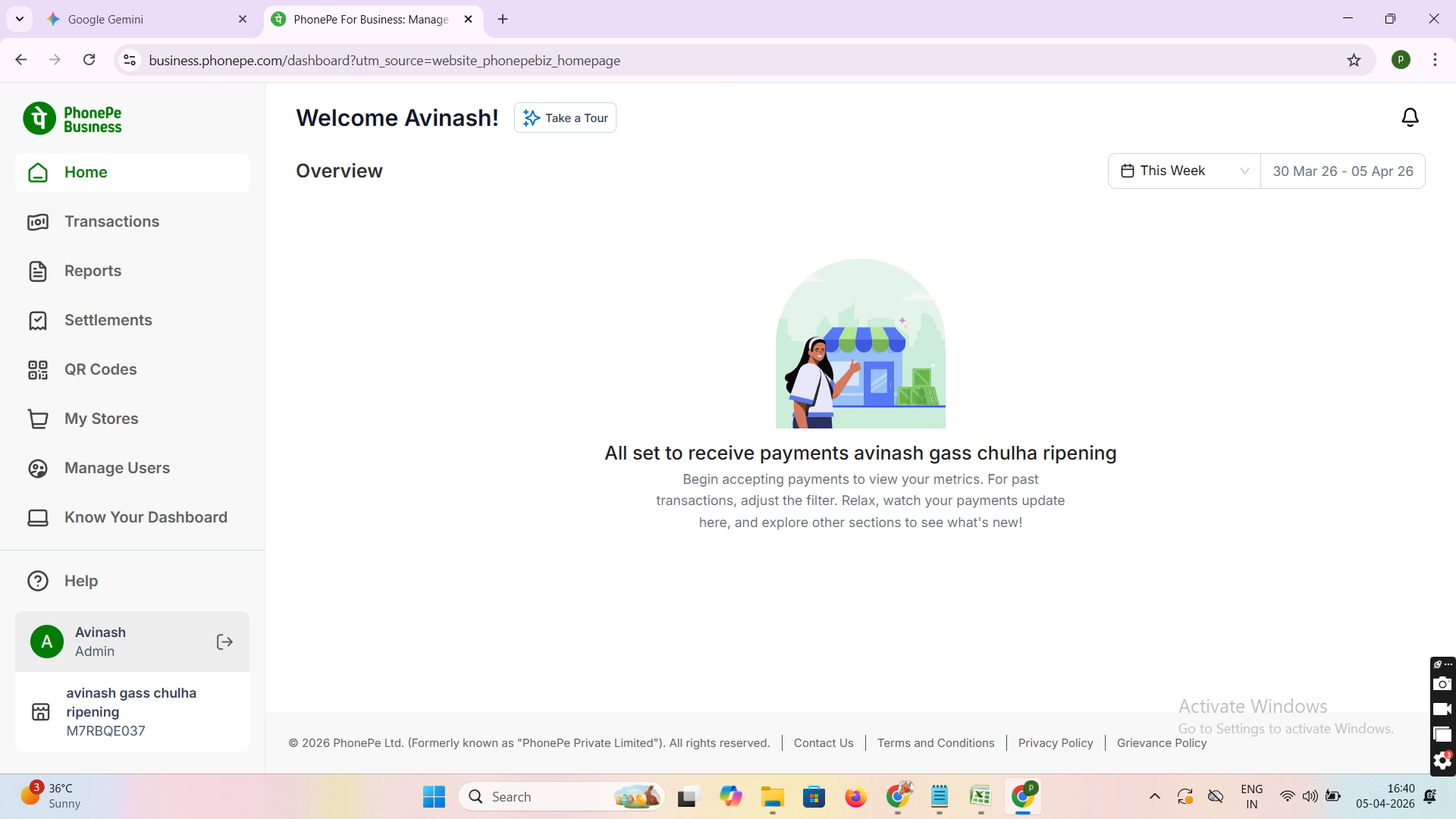Viewport: 1456px width, 819px height.
Task: Open the weather widget showing 36°C
Action: coord(52,796)
